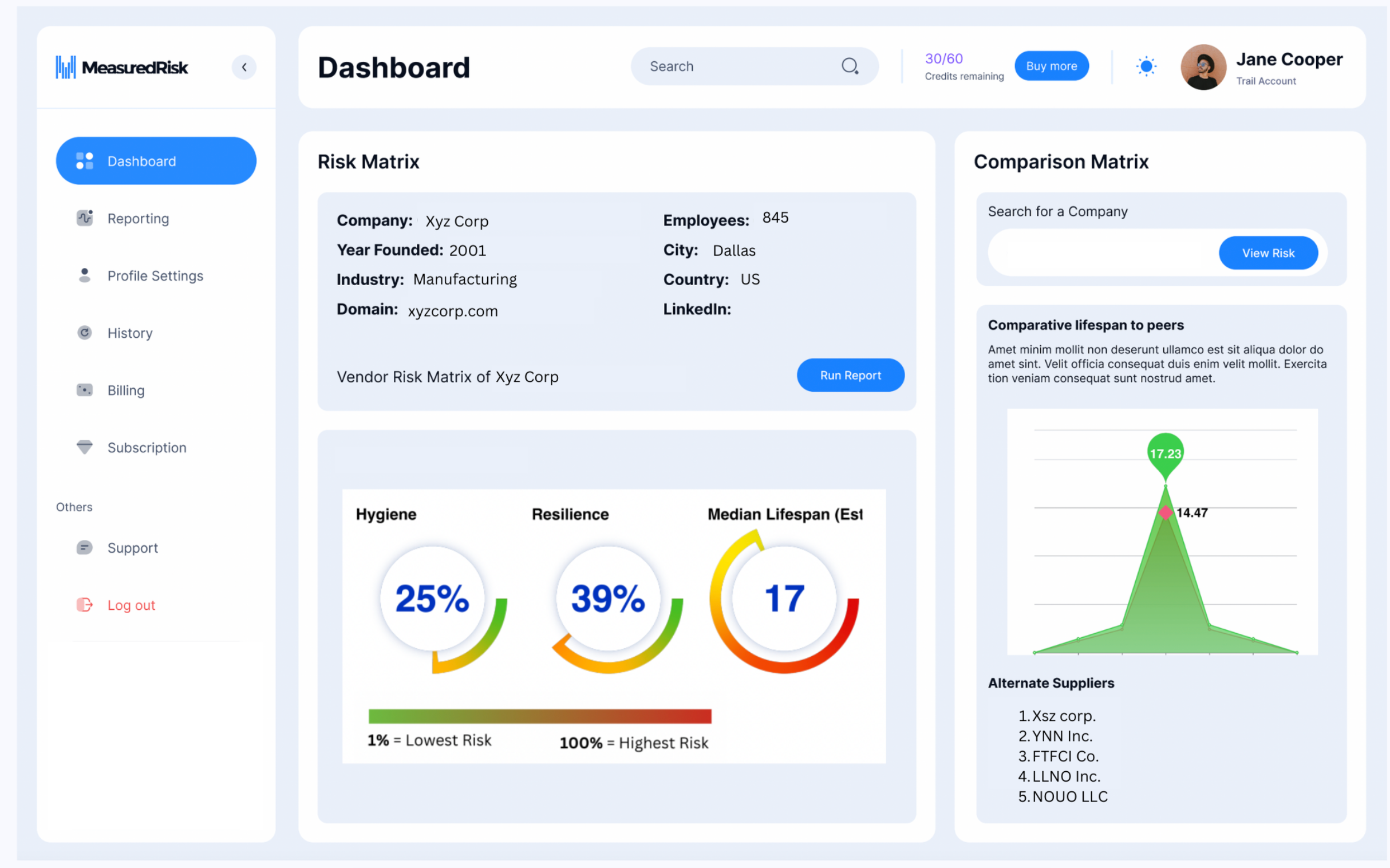Click the search magnifier icon
The height and width of the screenshot is (868, 1390).
click(850, 66)
